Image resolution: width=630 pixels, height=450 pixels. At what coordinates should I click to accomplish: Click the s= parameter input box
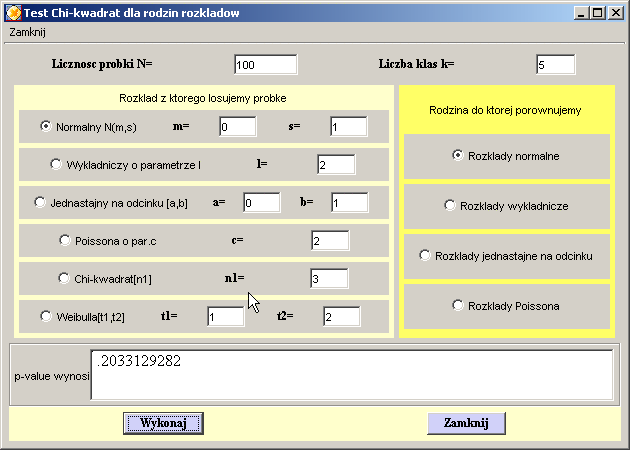point(349,127)
